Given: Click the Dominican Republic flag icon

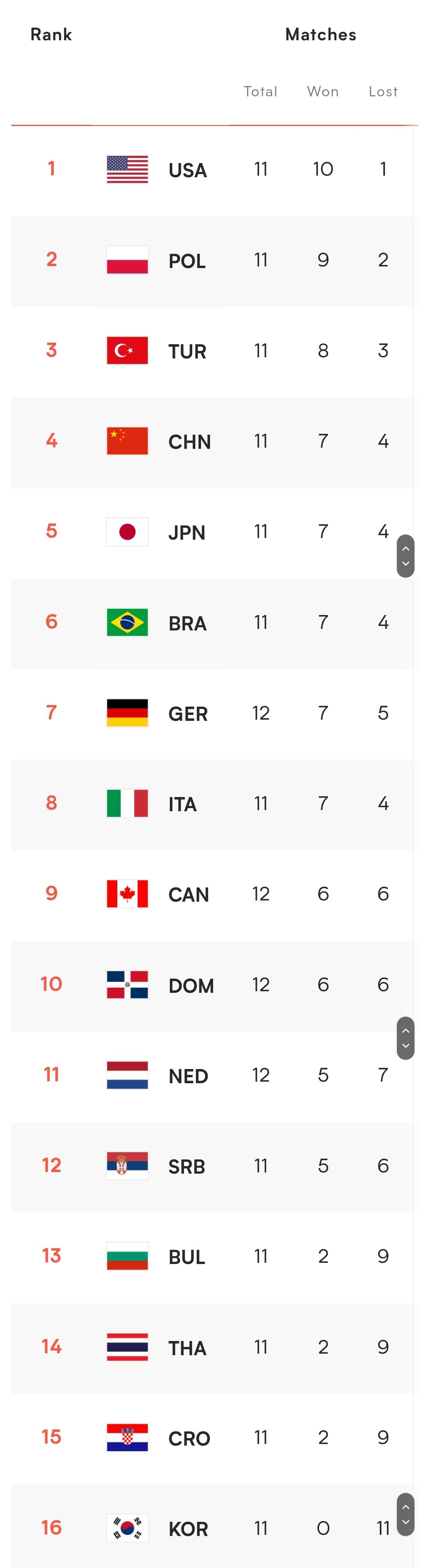Looking at the screenshot, I should tap(127, 984).
